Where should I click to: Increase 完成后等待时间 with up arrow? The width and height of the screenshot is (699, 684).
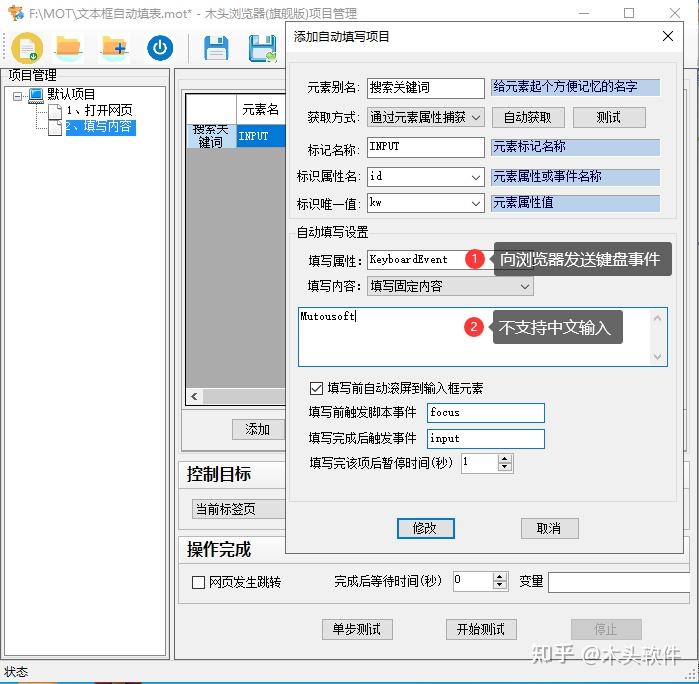coord(500,577)
